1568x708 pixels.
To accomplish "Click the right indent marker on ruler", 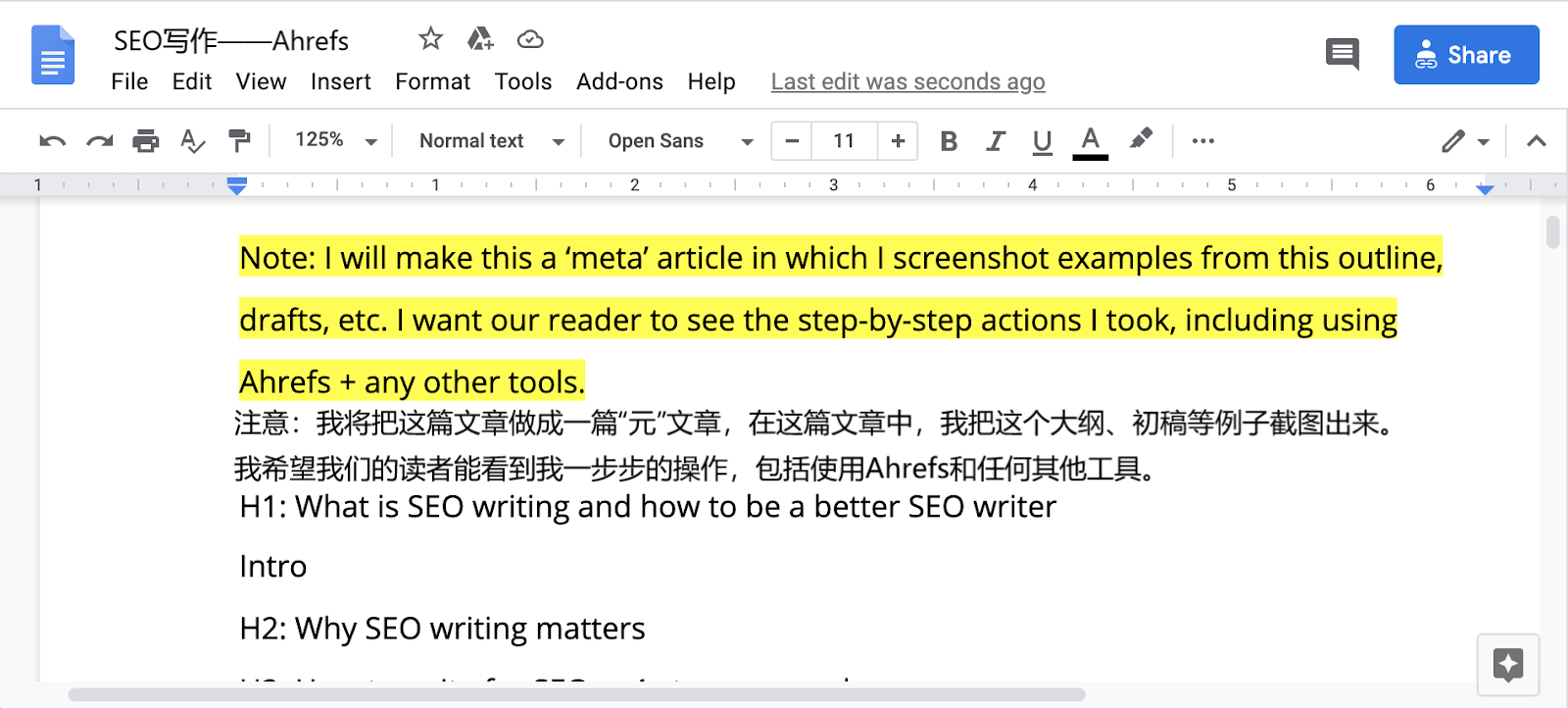I will click(x=1485, y=188).
